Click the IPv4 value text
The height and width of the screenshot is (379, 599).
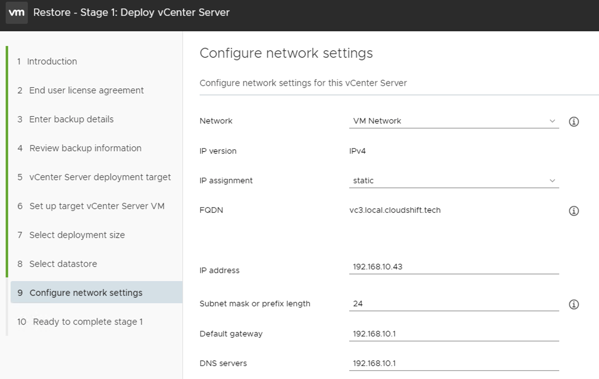pyautogui.click(x=357, y=151)
